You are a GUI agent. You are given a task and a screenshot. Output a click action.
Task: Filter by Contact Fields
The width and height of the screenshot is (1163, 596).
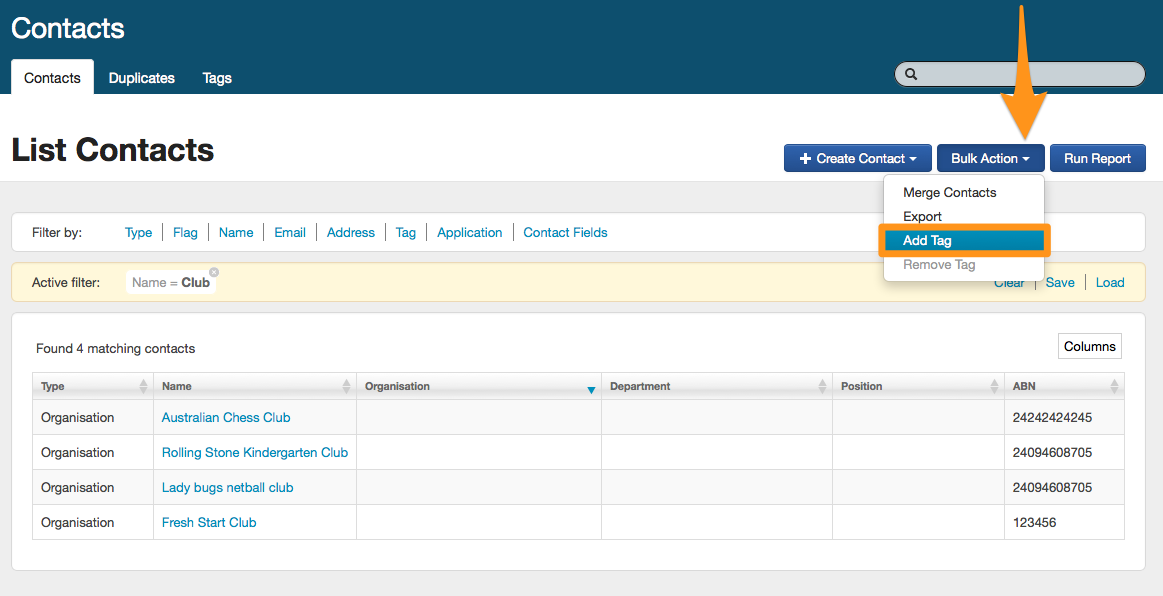click(565, 232)
